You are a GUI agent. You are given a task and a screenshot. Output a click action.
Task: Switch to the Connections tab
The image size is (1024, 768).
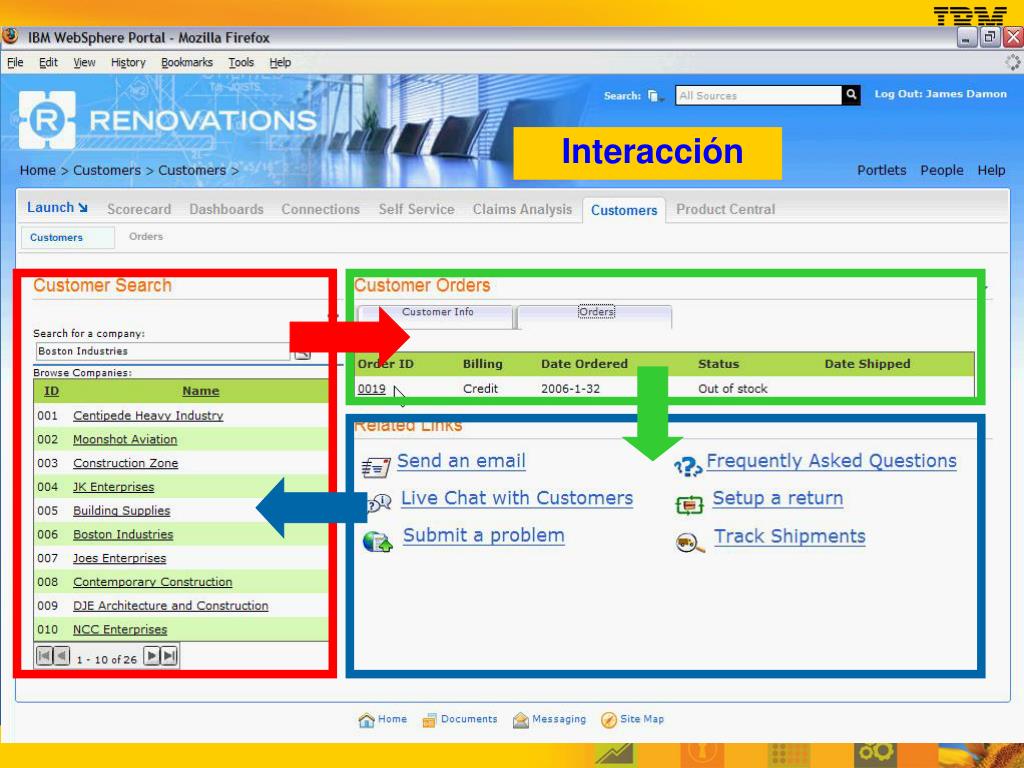click(x=321, y=209)
